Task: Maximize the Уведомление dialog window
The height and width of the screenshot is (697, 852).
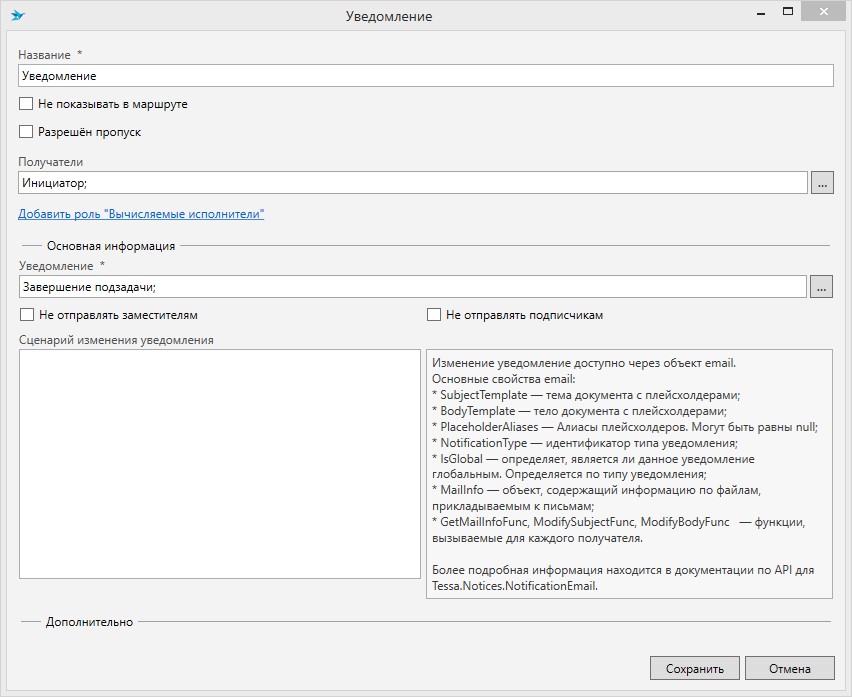Action: click(788, 13)
